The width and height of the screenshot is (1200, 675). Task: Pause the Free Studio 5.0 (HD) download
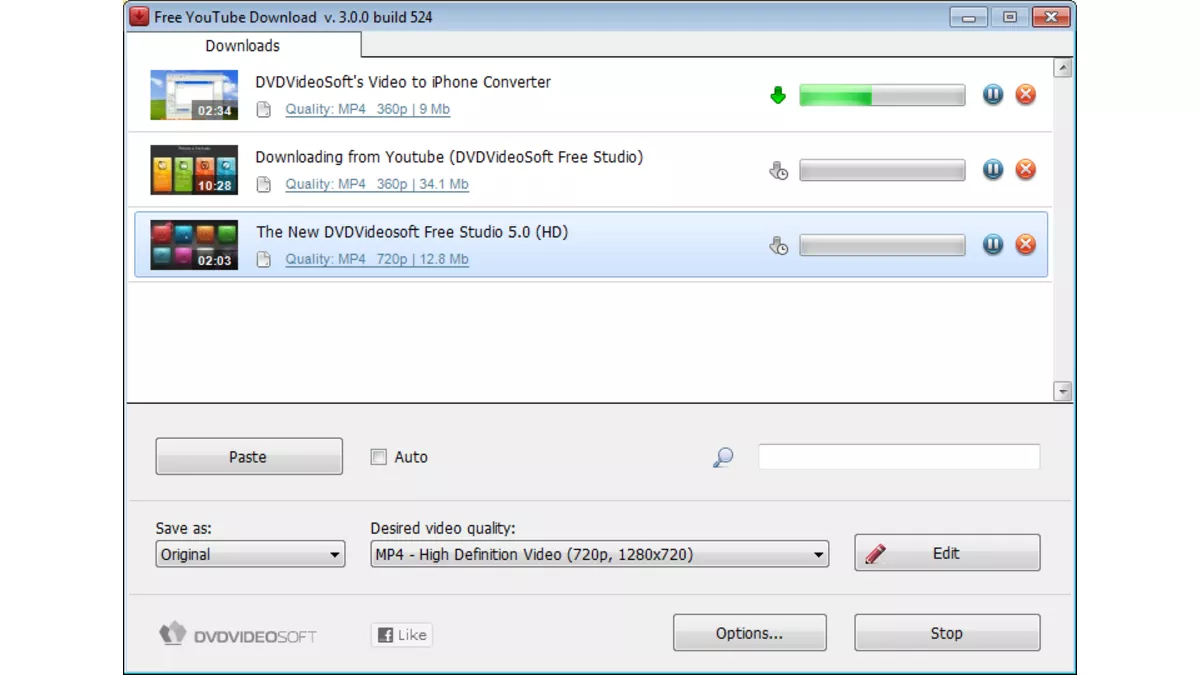tap(992, 245)
